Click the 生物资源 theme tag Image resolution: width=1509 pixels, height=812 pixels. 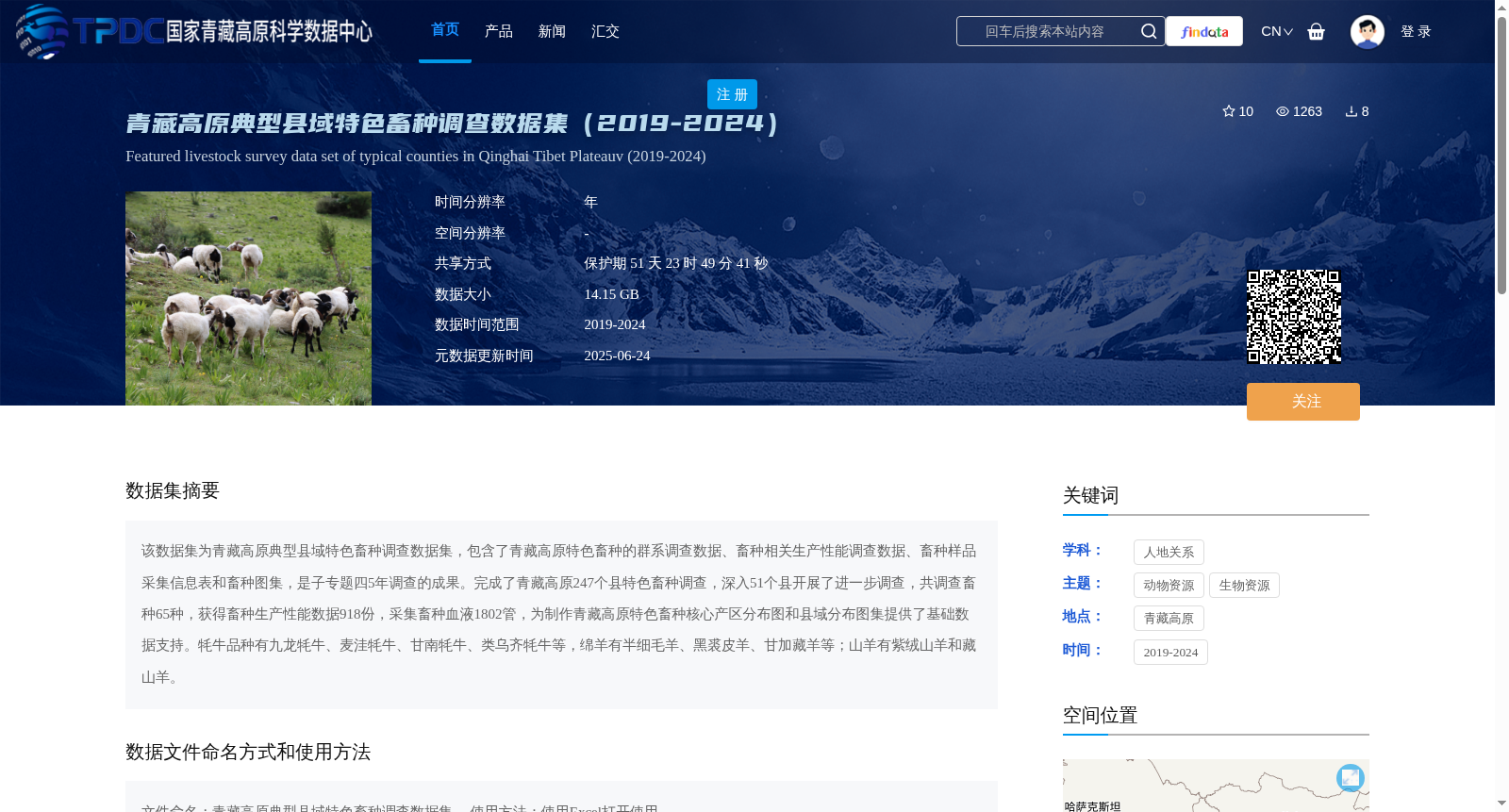click(1244, 585)
